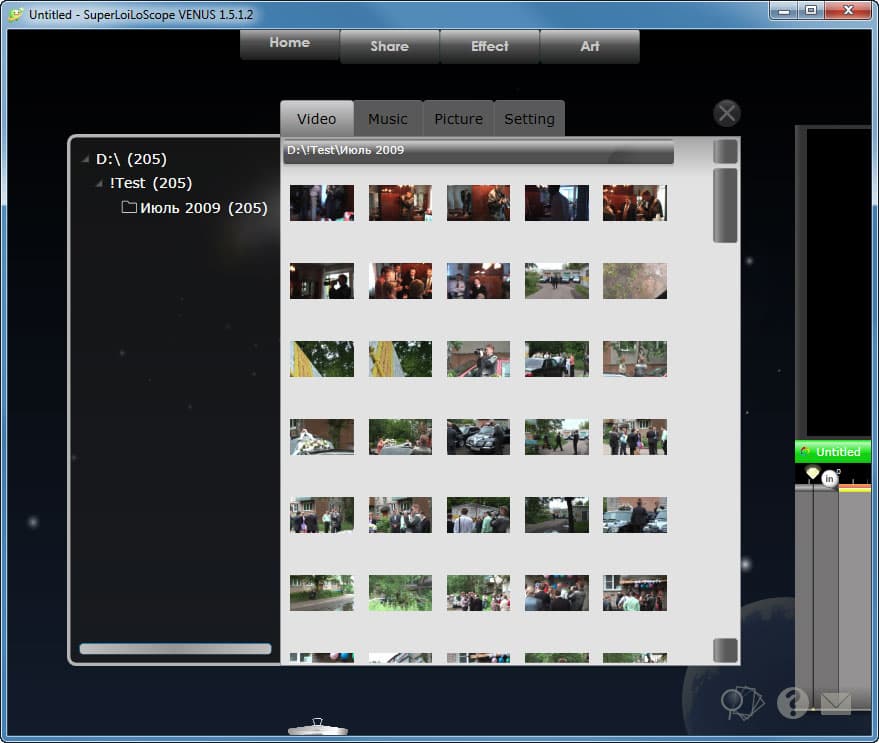Click the horizontal scrollbar under folder tree
The width and height of the screenshot is (879, 743).
click(x=175, y=649)
